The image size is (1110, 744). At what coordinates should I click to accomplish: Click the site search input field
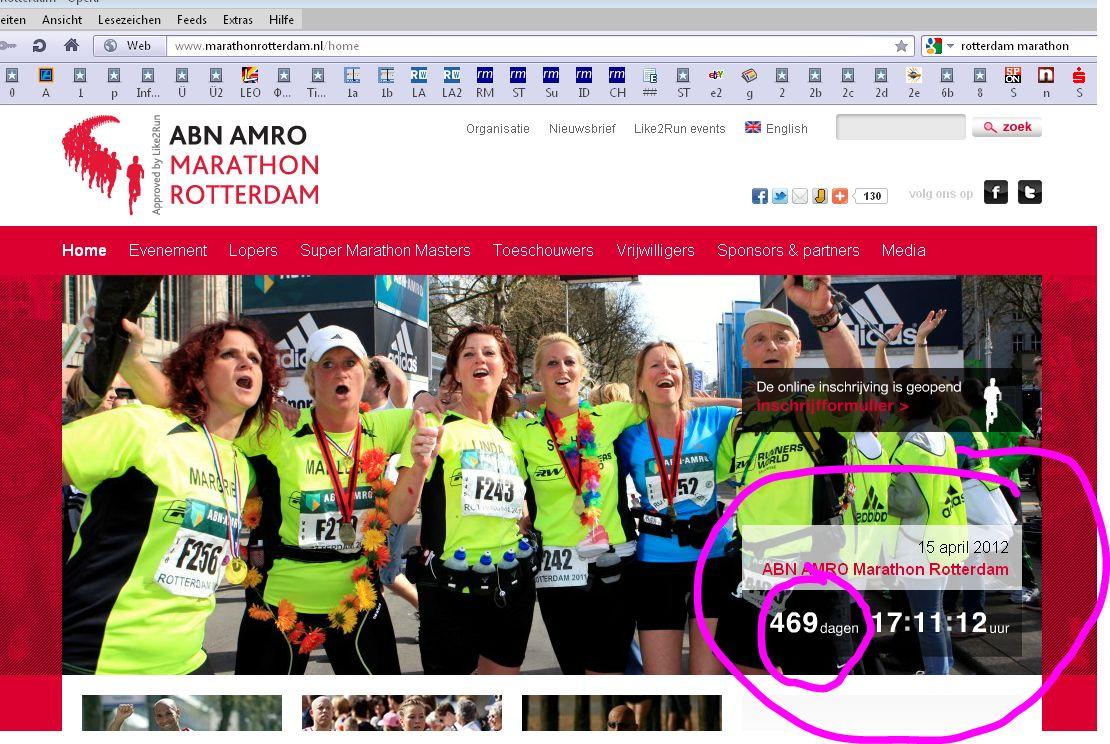(x=900, y=127)
